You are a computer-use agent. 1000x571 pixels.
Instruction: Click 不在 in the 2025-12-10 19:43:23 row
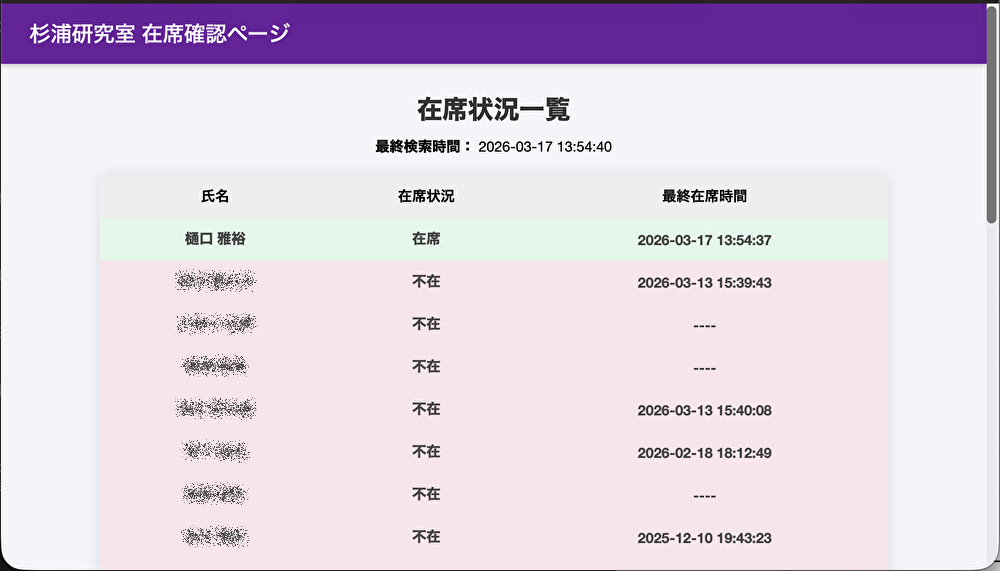(x=426, y=537)
